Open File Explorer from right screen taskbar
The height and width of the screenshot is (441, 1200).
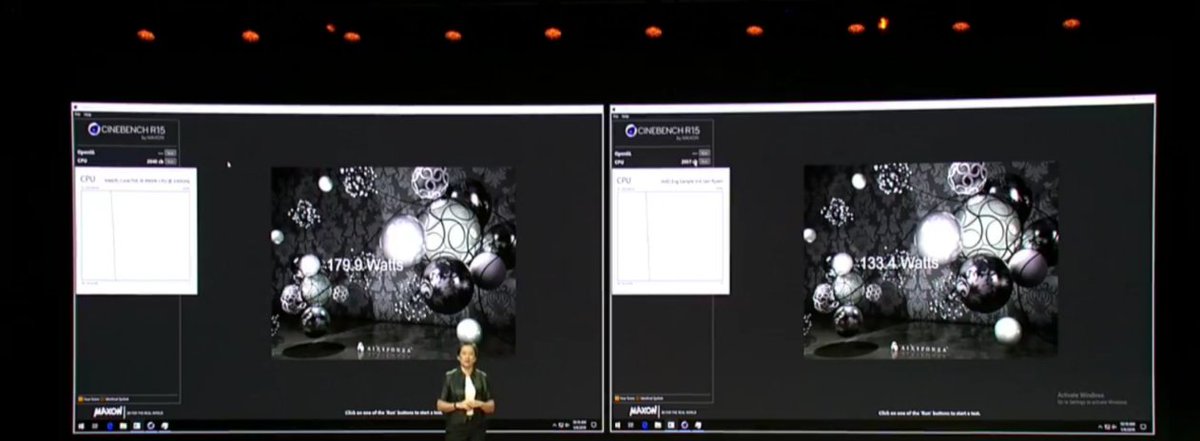pos(658,425)
